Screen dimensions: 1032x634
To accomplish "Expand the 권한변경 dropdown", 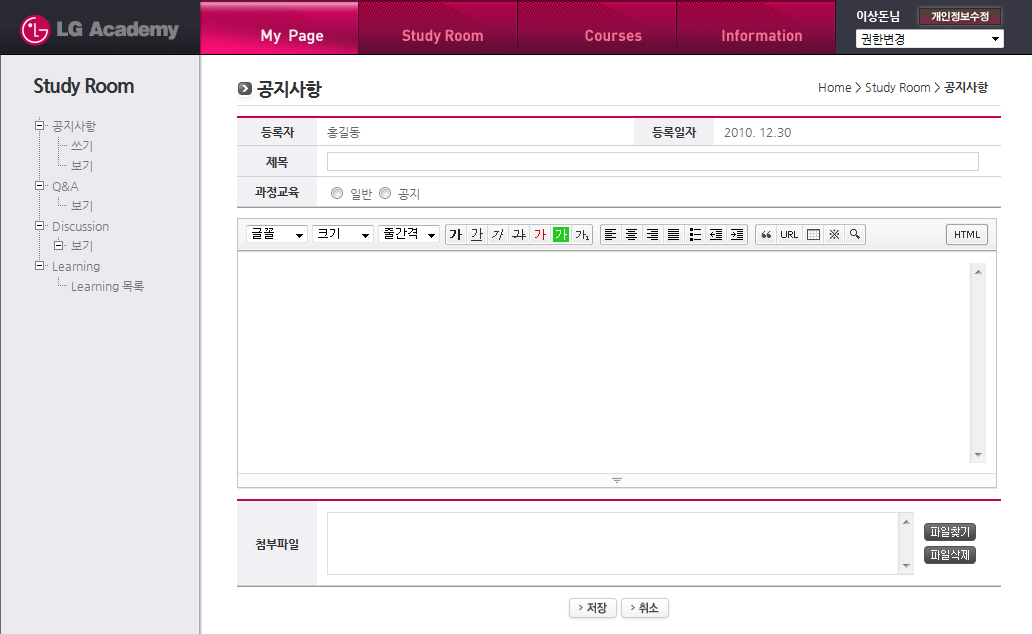I will (929, 39).
